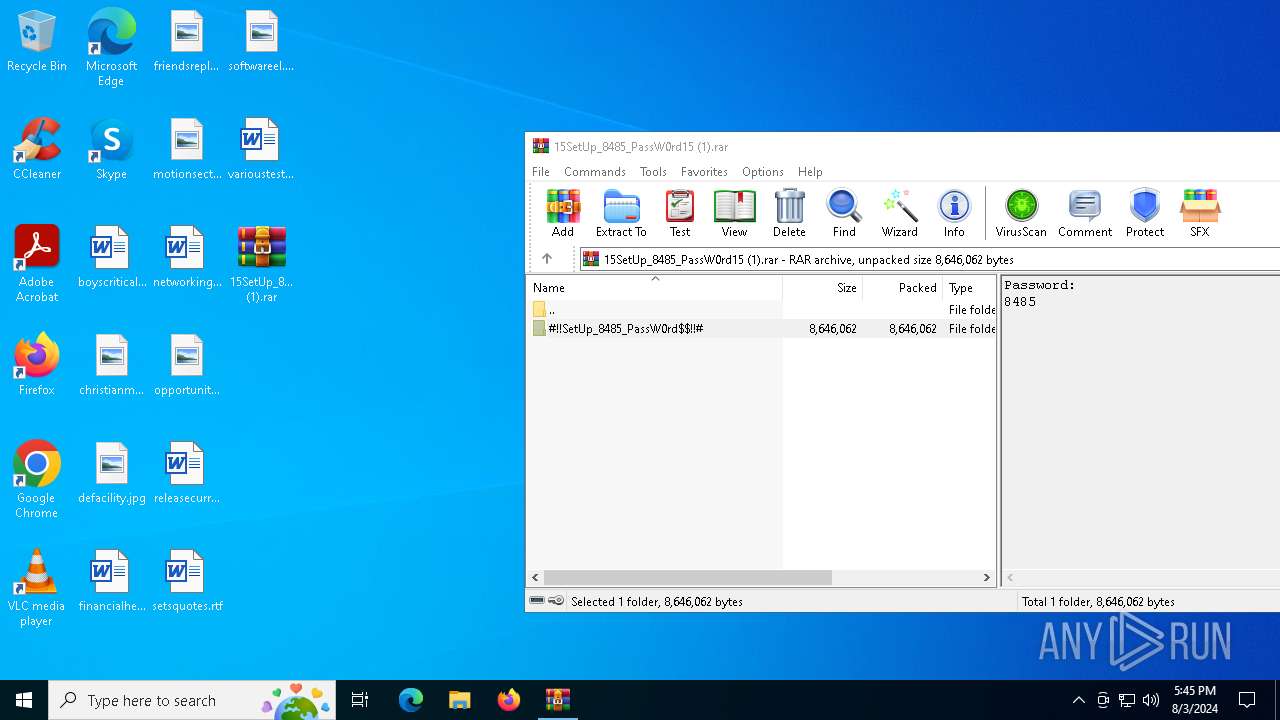
Task: Select the defacility.jpg desktop file
Action: [x=112, y=474]
